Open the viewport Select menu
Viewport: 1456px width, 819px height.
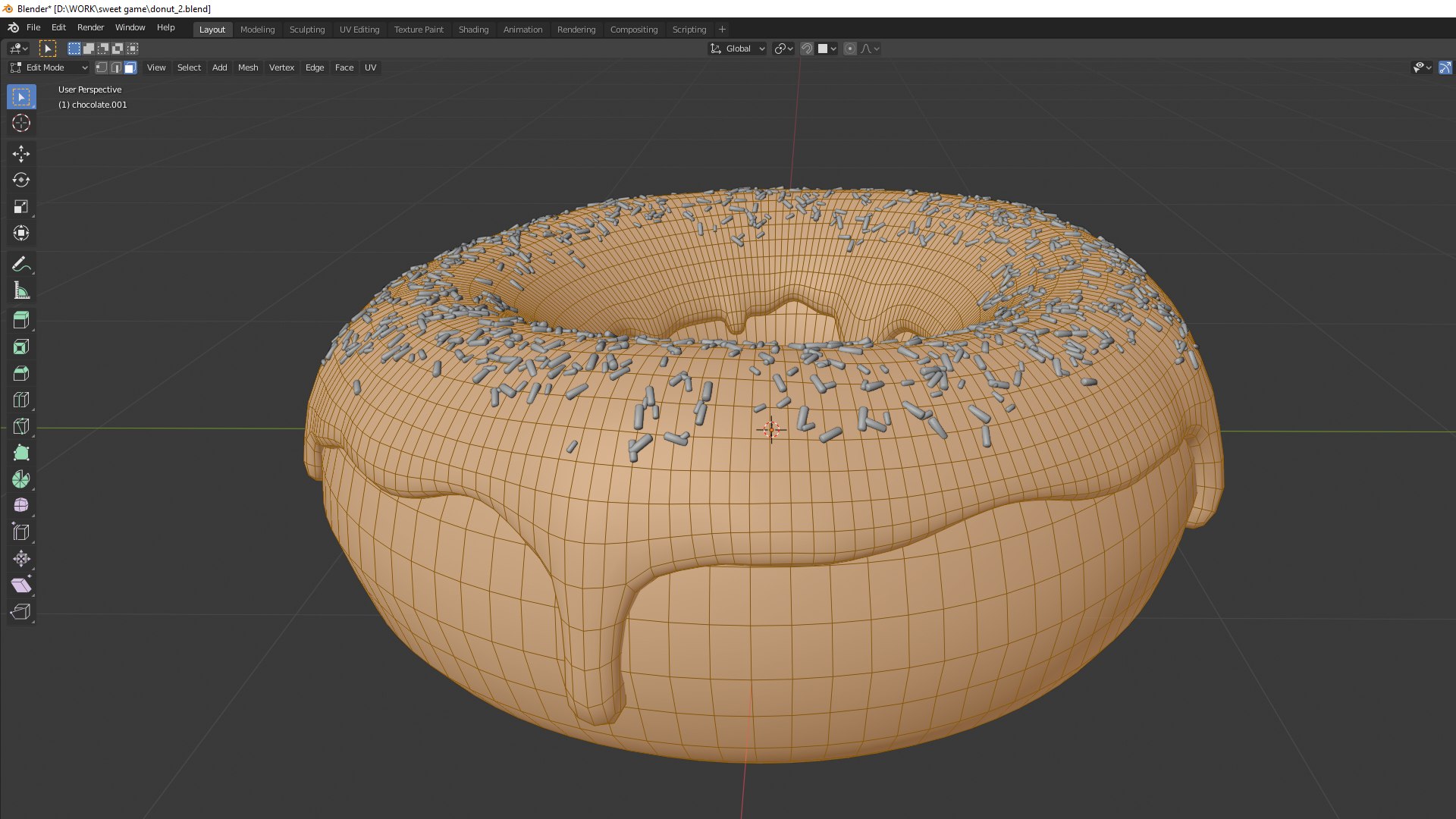tap(189, 67)
